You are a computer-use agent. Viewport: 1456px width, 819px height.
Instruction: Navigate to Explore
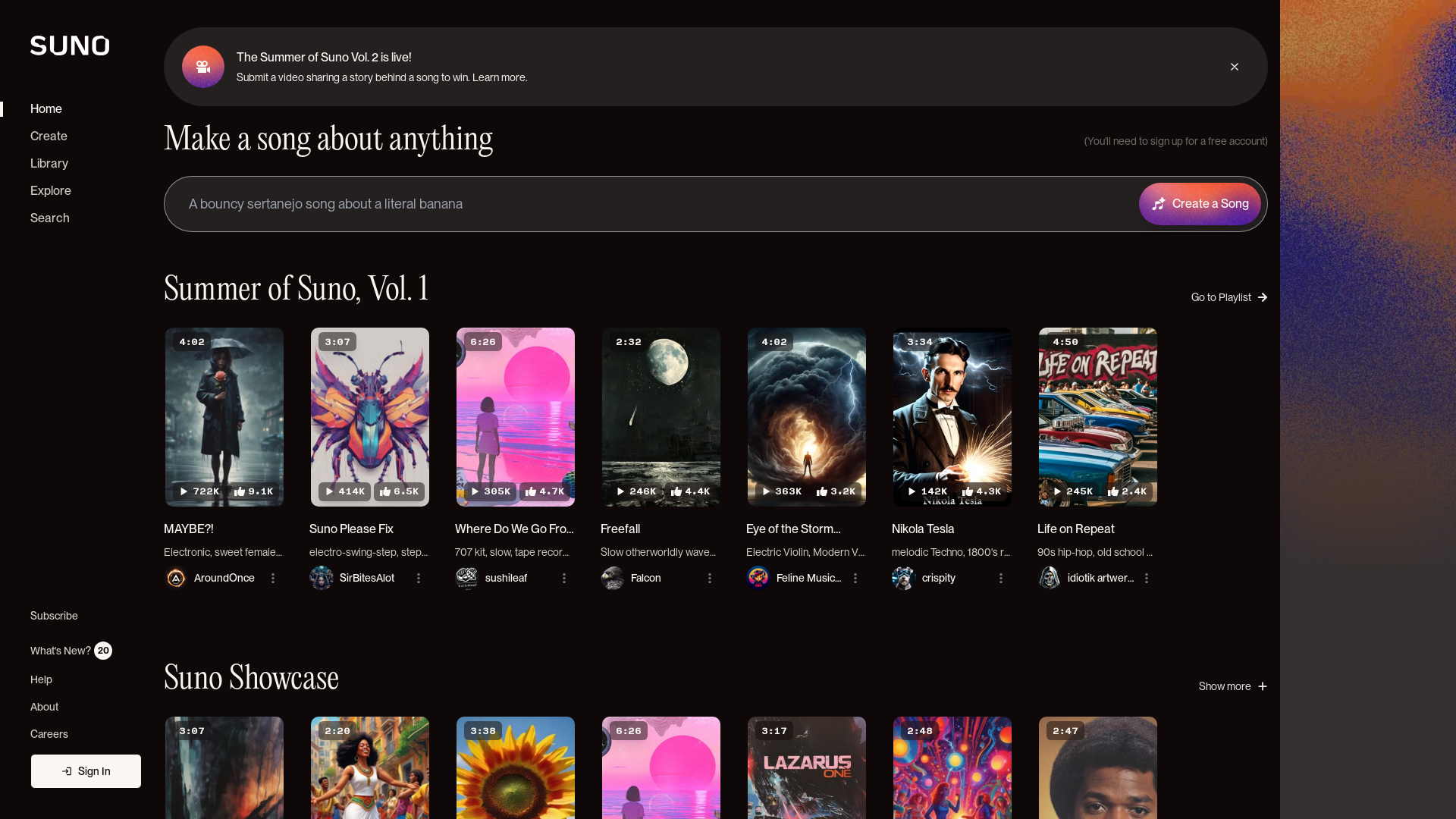point(51,190)
